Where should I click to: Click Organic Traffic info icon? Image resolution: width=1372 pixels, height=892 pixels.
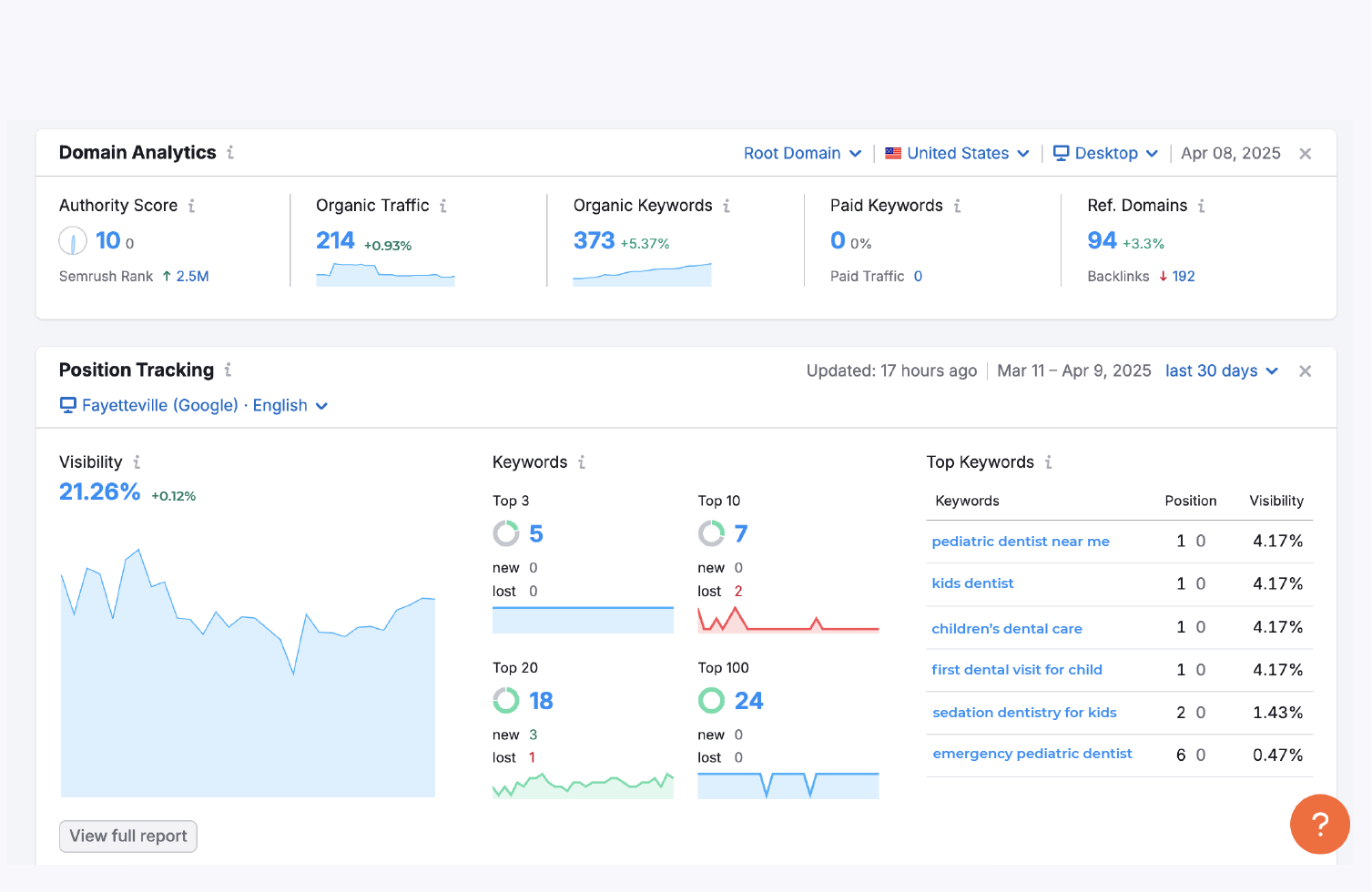(x=442, y=206)
